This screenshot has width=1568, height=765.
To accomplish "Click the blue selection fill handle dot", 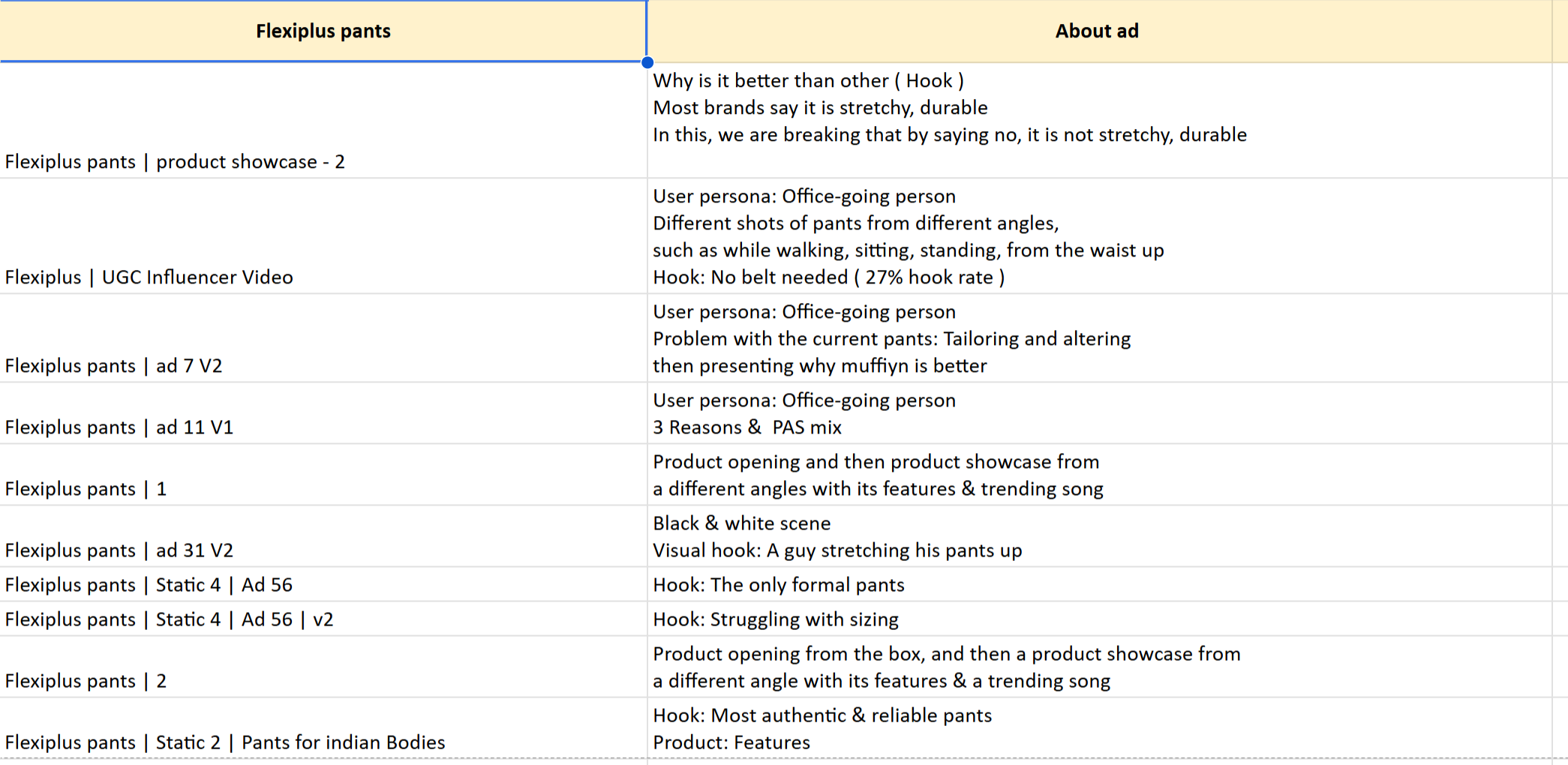I will pos(647,62).
